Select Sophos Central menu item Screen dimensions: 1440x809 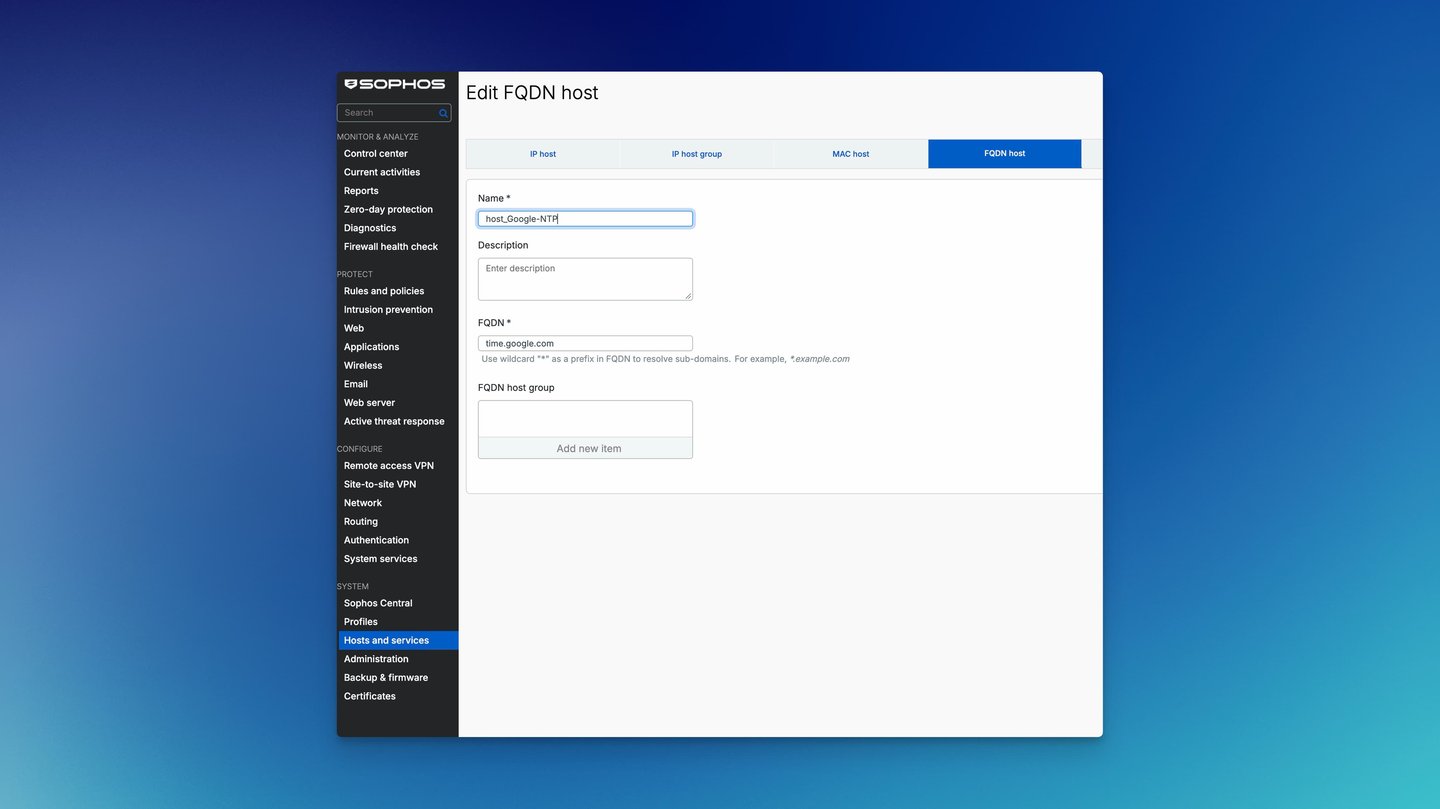[x=378, y=603]
